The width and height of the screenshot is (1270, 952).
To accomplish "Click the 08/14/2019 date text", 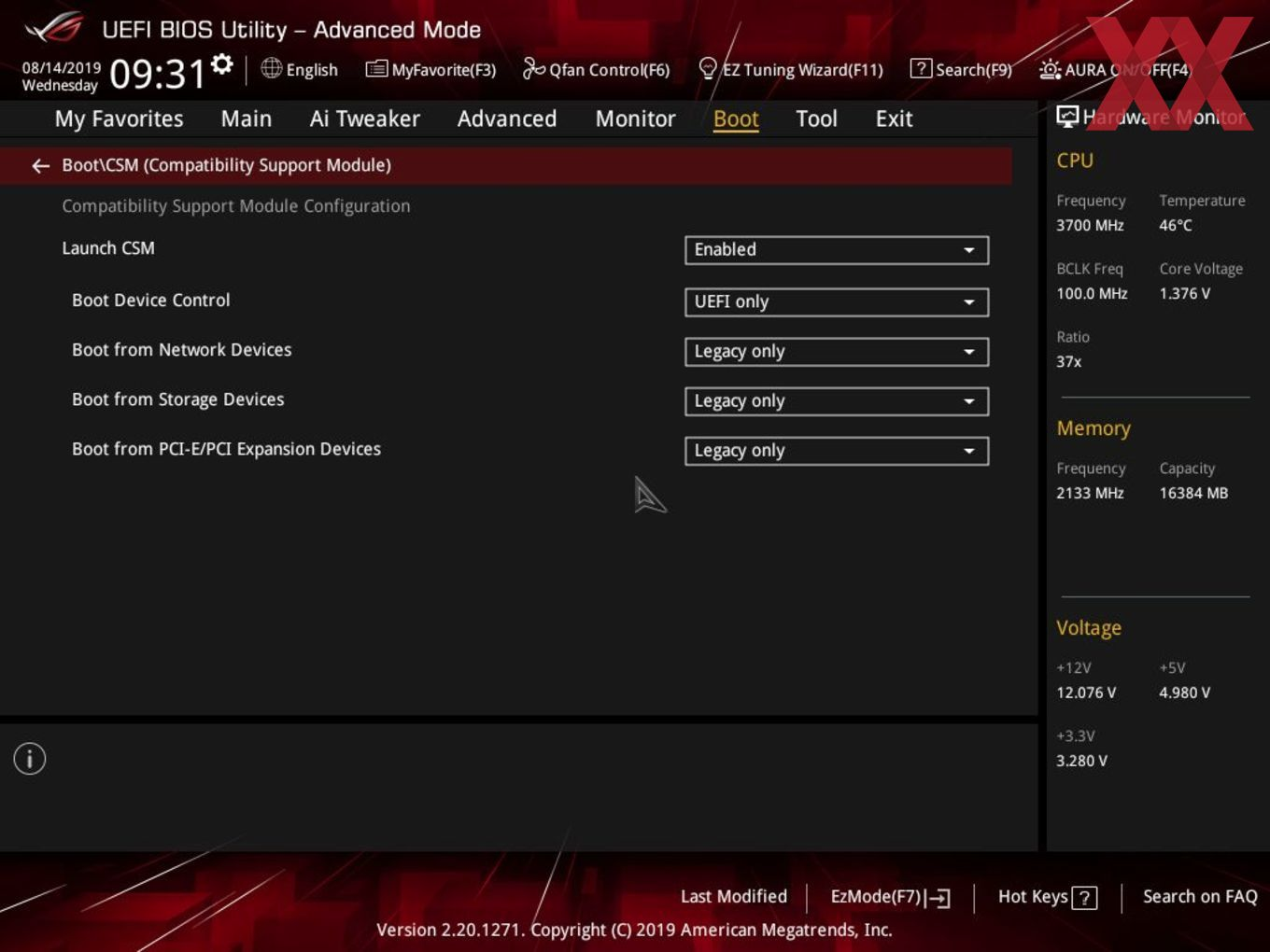I will pyautogui.click(x=62, y=68).
